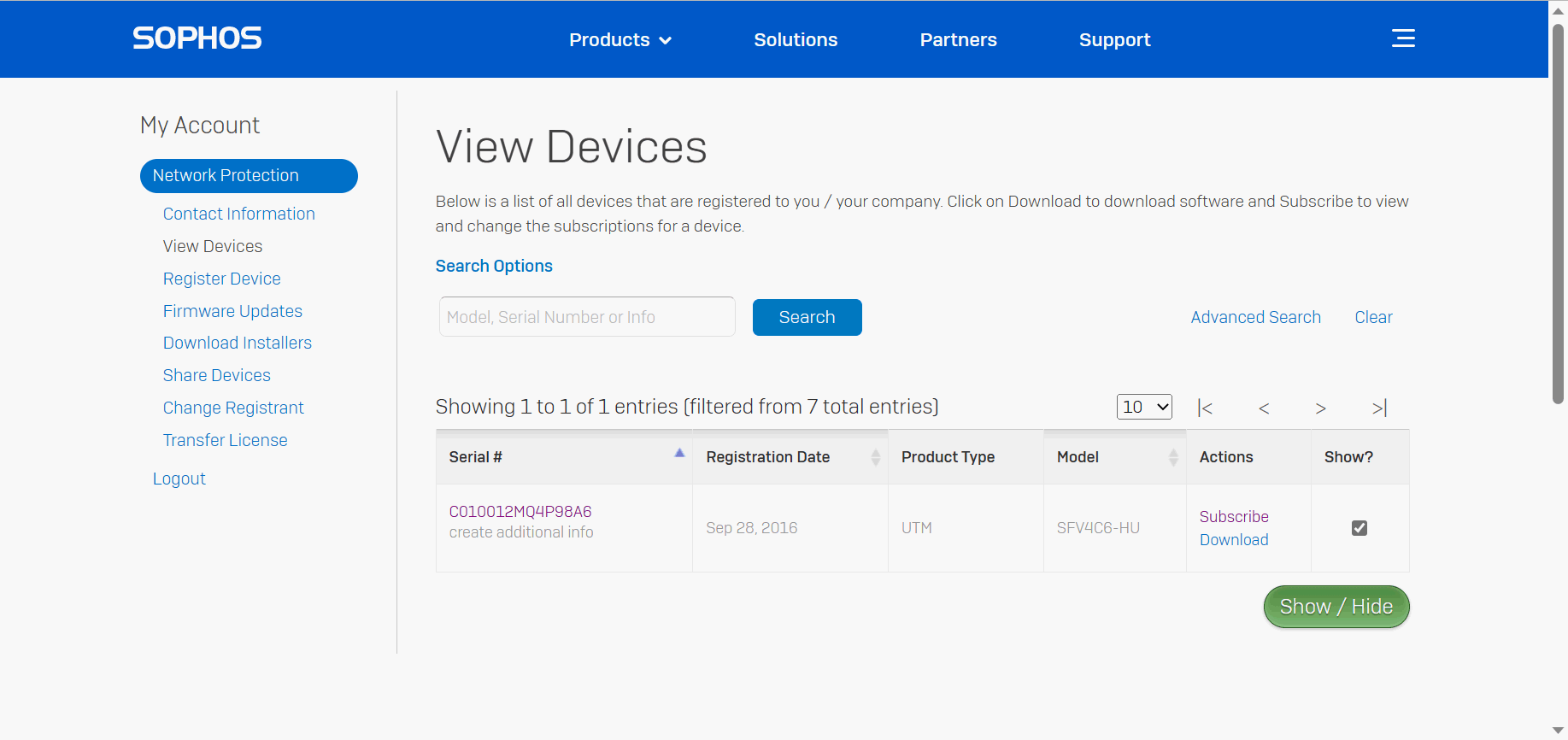Image resolution: width=1568 pixels, height=740 pixels.
Task: Click Subscribe action for the device
Action: (x=1234, y=517)
